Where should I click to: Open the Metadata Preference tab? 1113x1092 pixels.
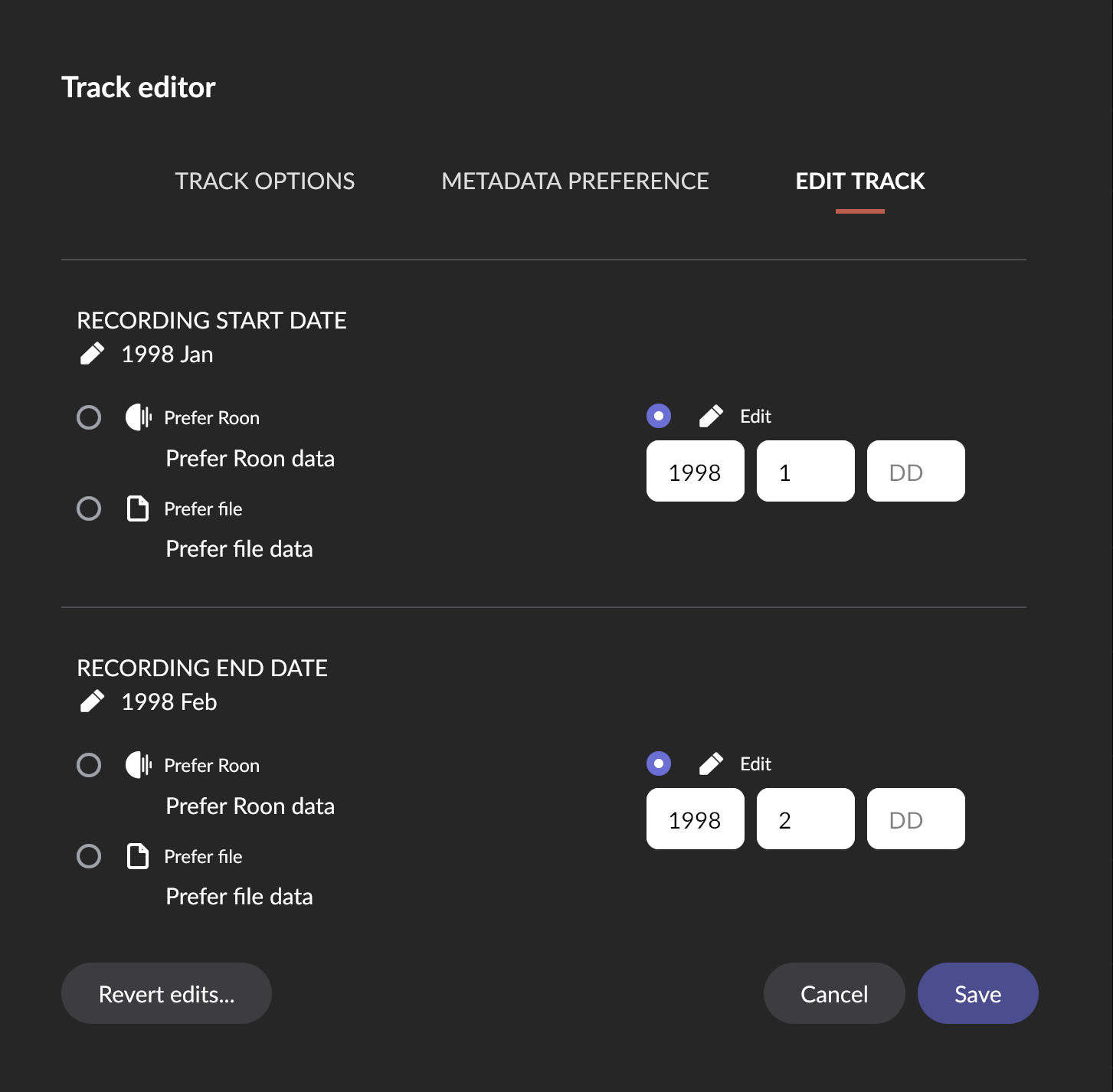point(575,181)
